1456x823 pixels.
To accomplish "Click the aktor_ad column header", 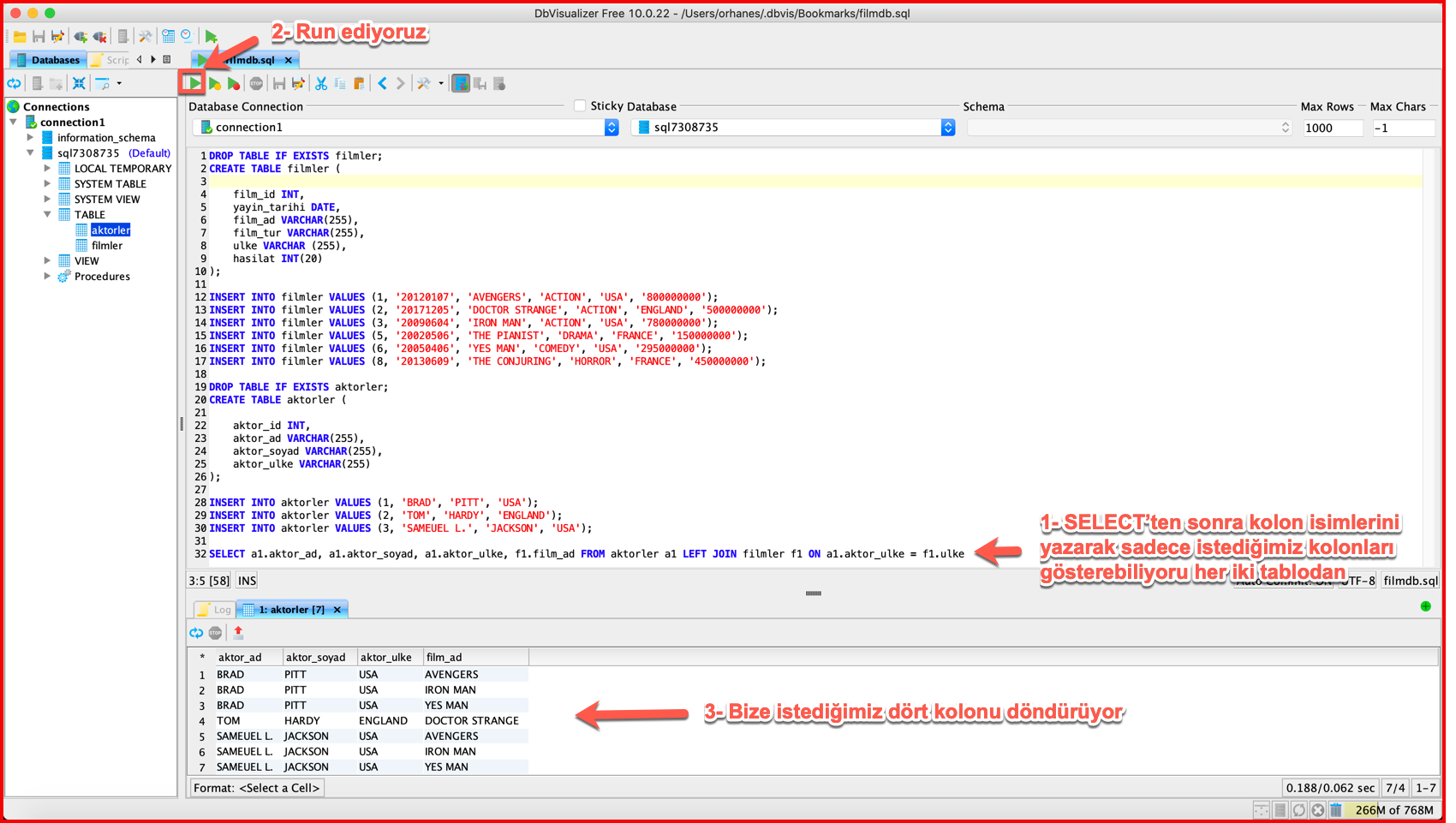I will tap(248, 657).
